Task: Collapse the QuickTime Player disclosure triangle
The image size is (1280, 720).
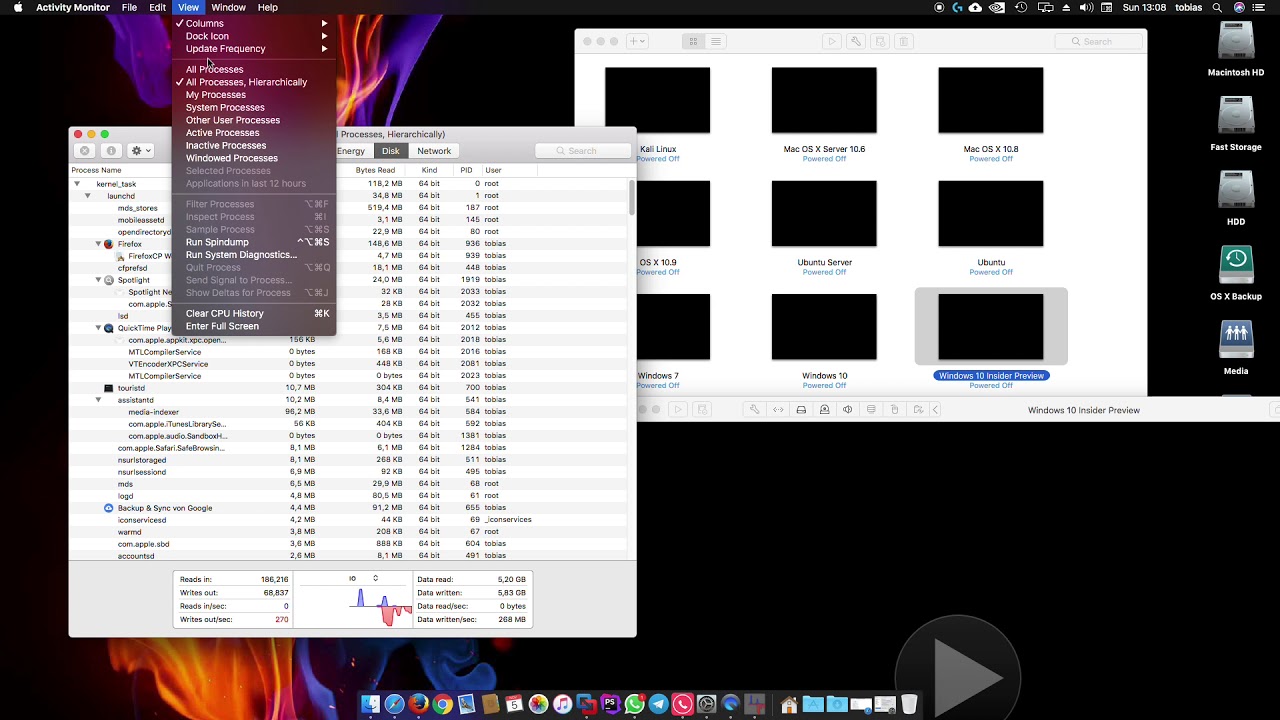Action: 98,328
